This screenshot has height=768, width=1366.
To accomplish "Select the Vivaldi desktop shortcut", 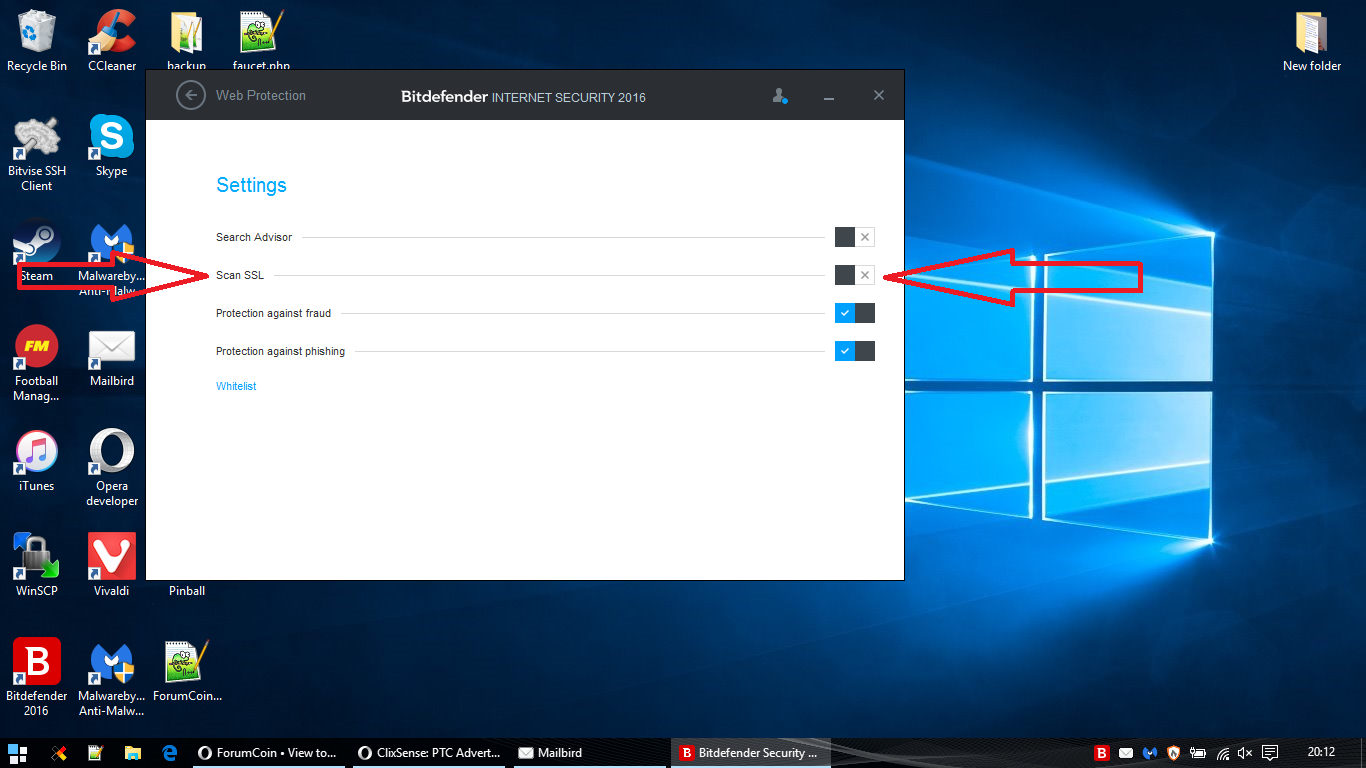I will (x=112, y=566).
